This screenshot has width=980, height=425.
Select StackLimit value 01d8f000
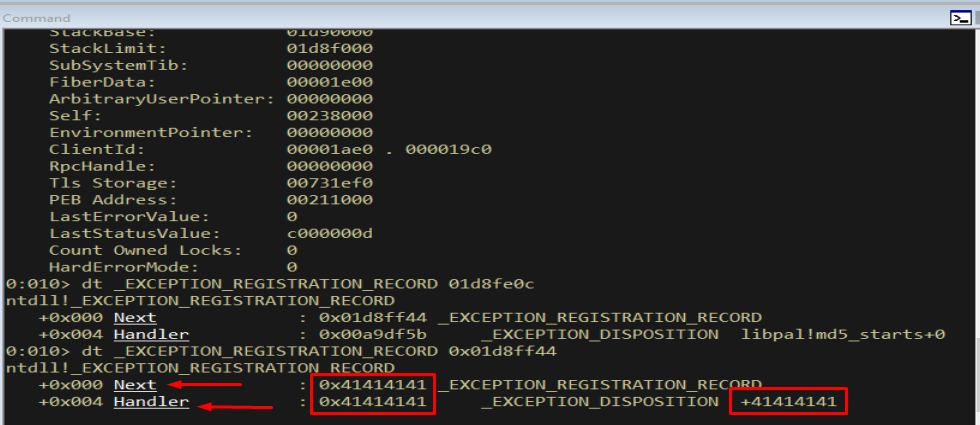pyautogui.click(x=330, y=48)
